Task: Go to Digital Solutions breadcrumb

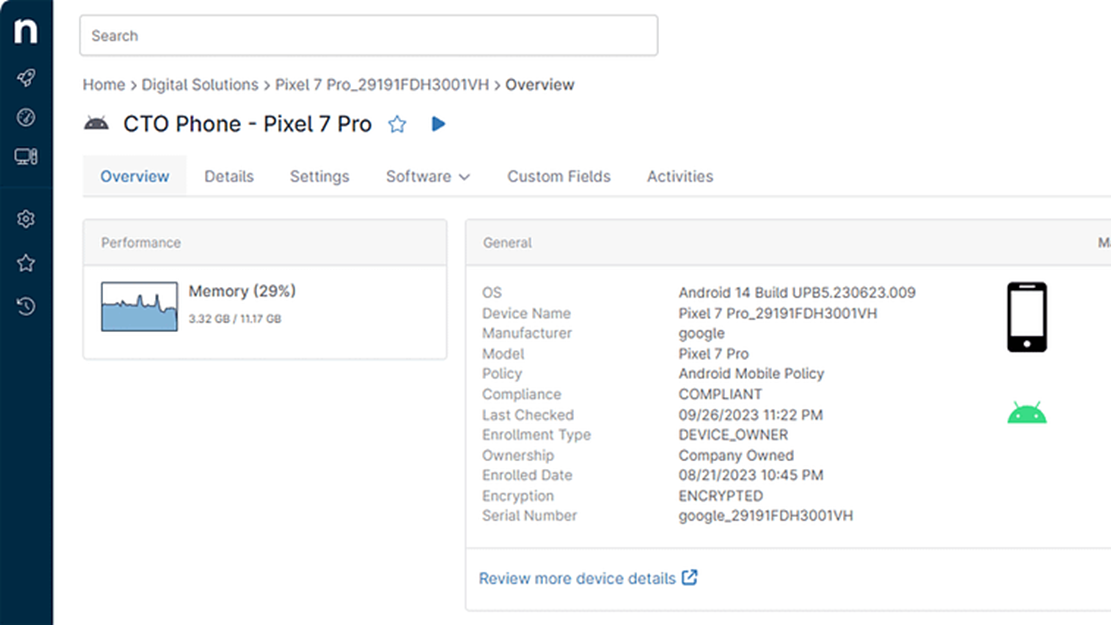Action: (x=199, y=85)
